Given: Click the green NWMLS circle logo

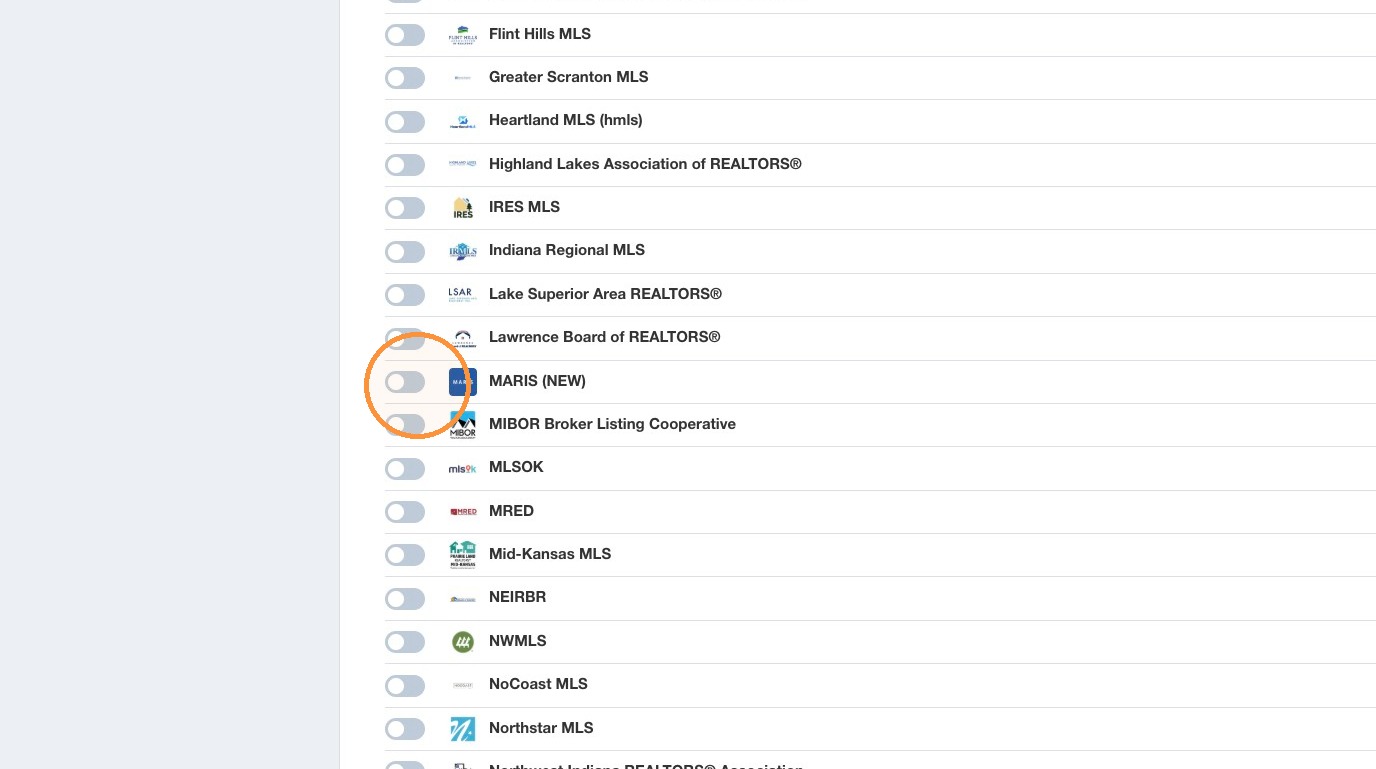Looking at the screenshot, I should (x=463, y=641).
